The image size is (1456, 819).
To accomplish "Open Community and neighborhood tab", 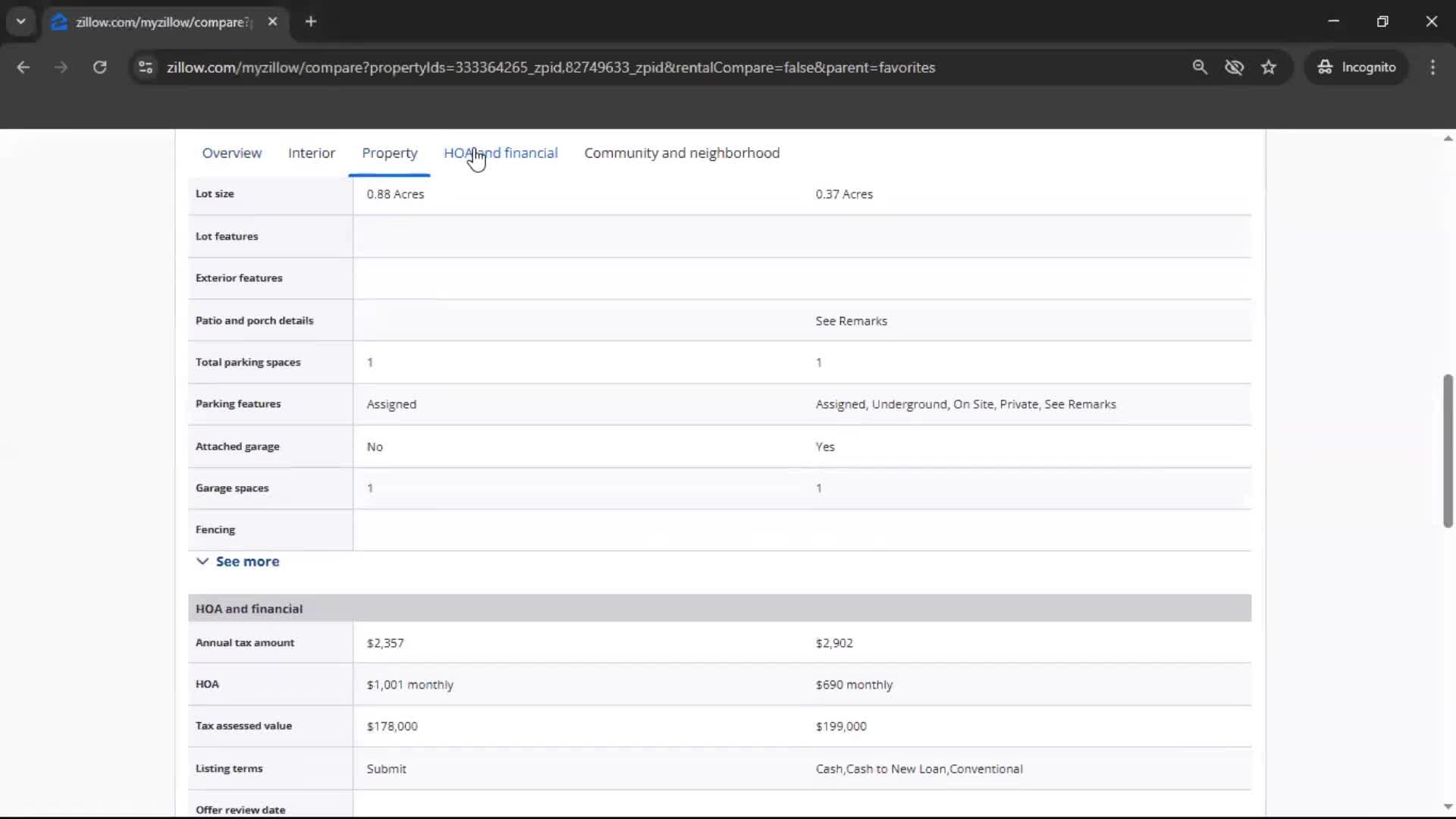I will 682,153.
